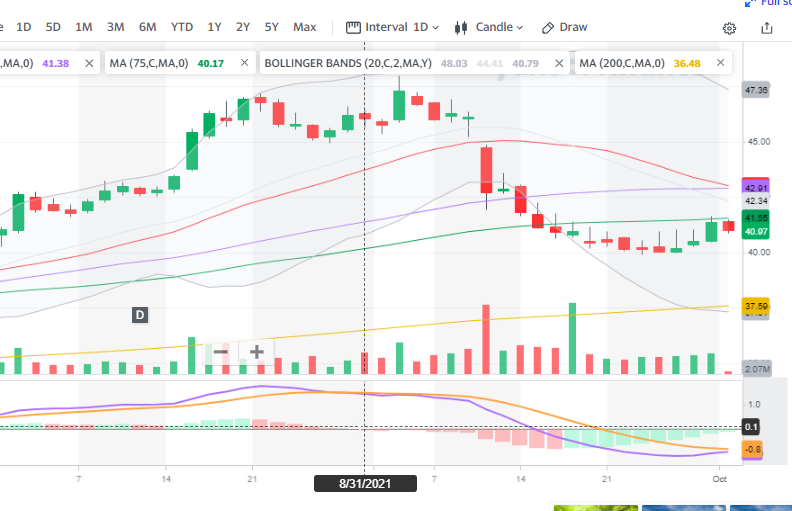The image size is (792, 511).
Task: Choose the 5Y time range
Action: coord(272,27)
